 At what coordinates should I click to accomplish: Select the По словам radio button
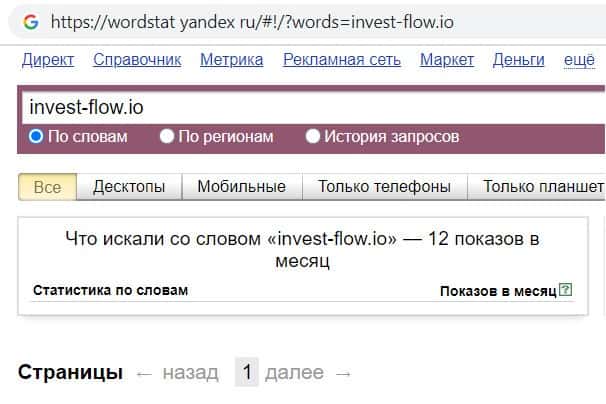tap(36, 136)
